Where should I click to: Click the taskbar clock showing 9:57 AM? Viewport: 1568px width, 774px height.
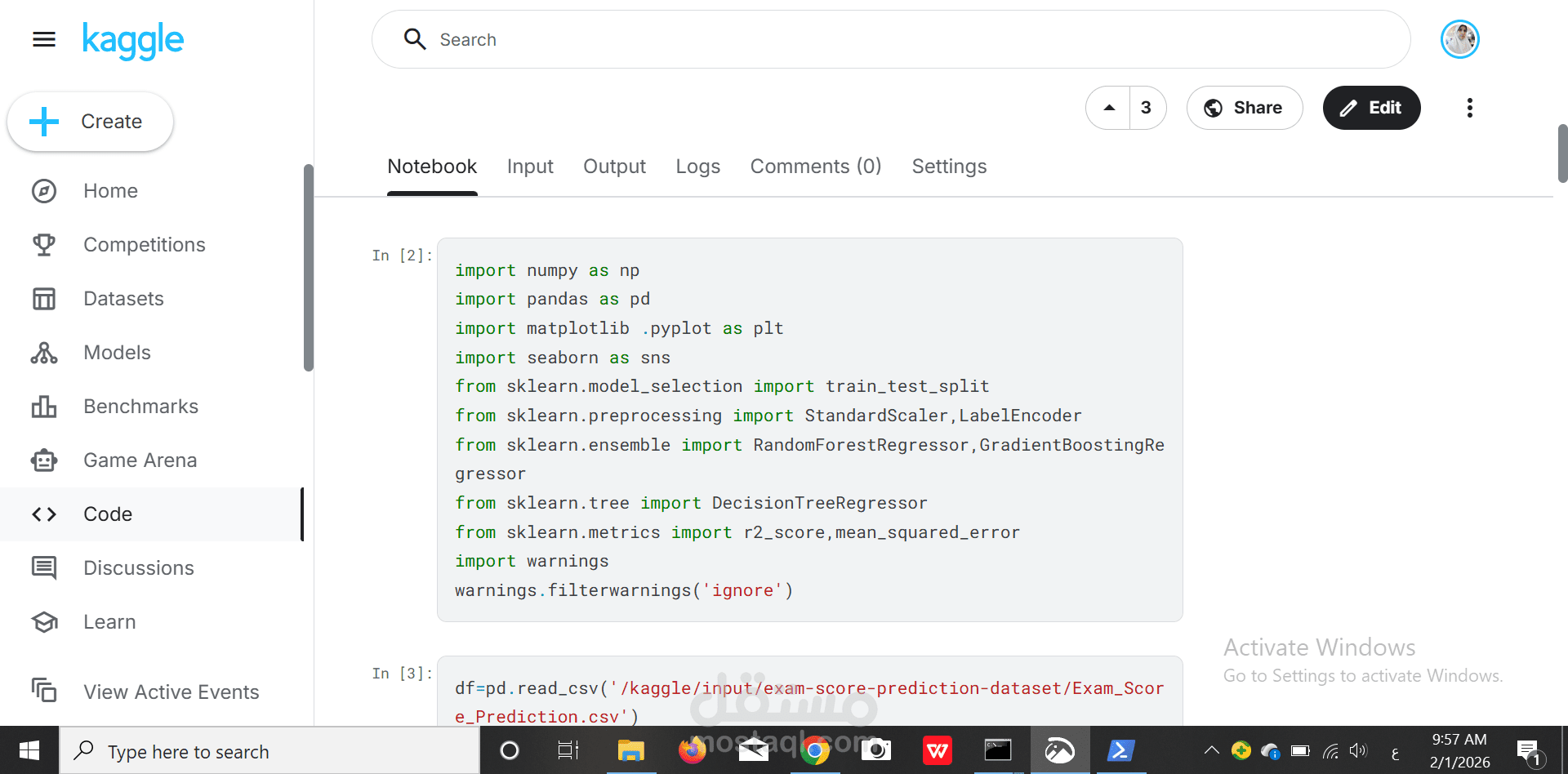click(1459, 750)
